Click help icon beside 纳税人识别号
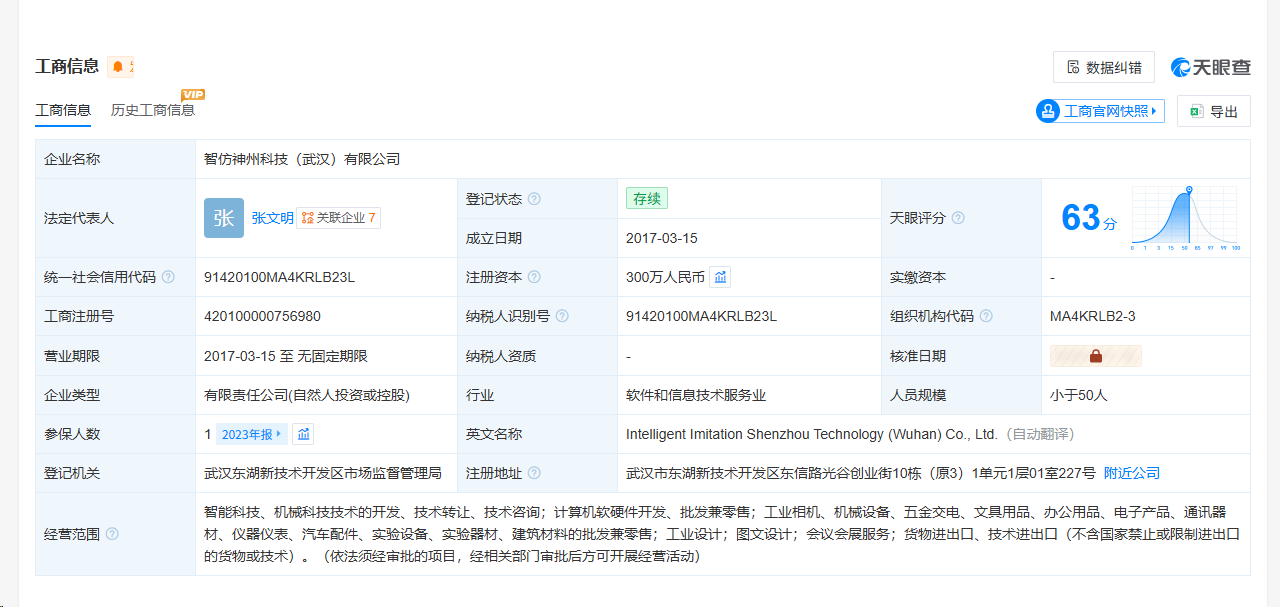1280x607 pixels. (562, 316)
